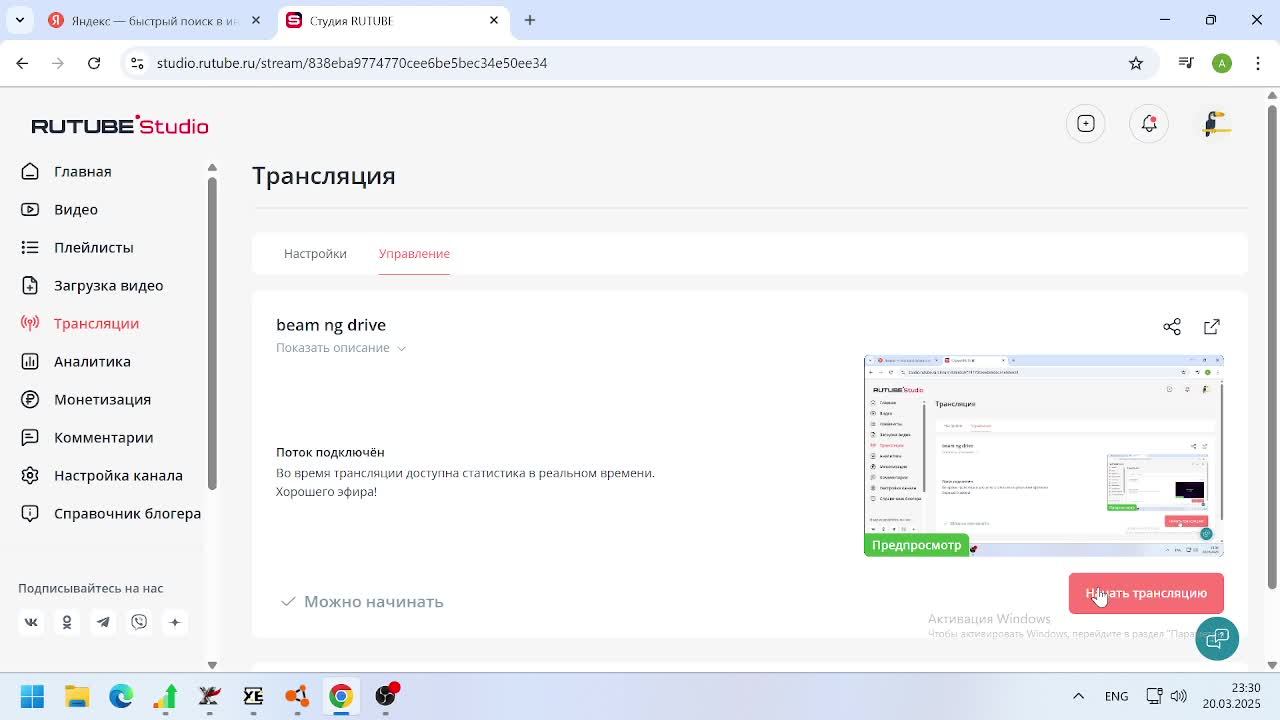
Task: Click the sidebar scroll down arrow
Action: point(212,665)
